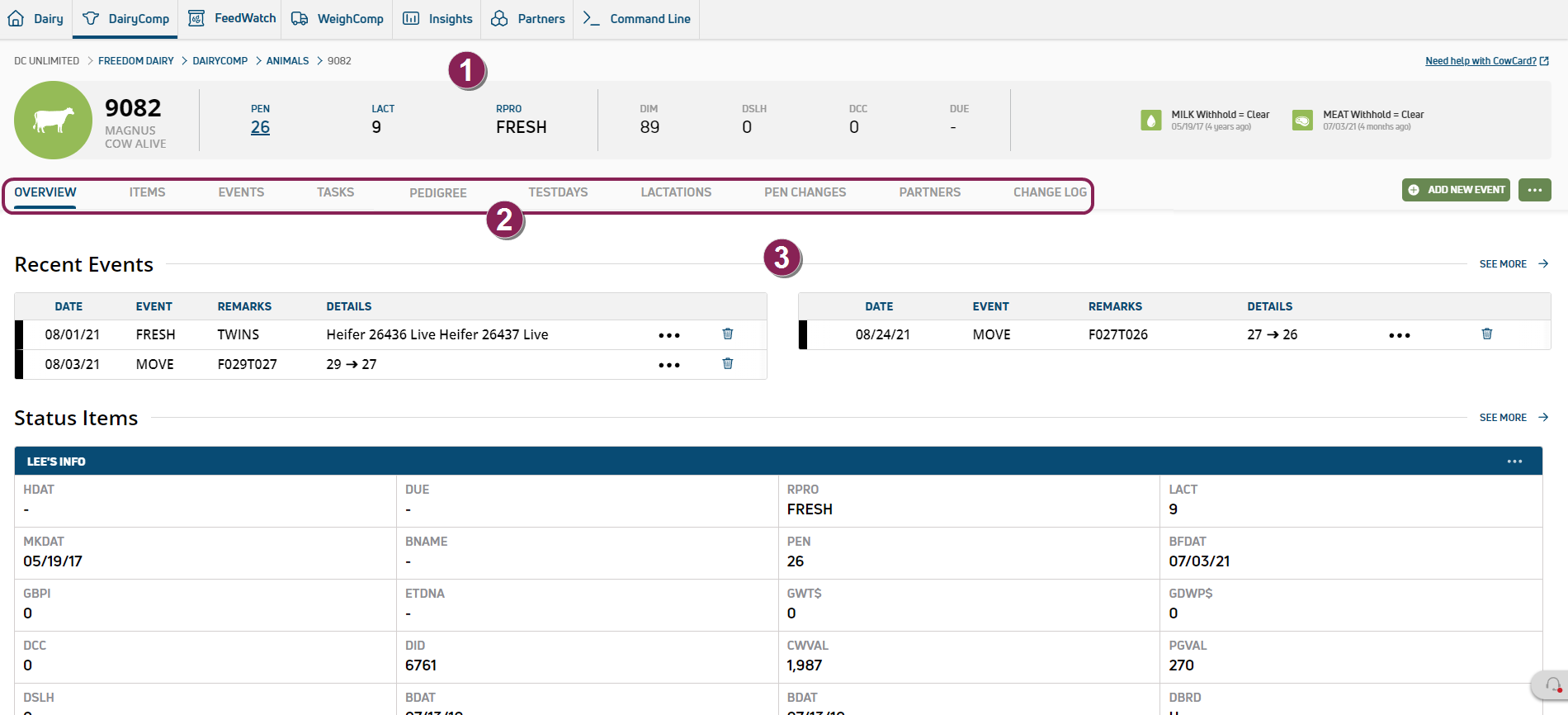Open the Insights charts section
Image resolution: width=1568 pixels, height=715 pixels.
click(438, 18)
